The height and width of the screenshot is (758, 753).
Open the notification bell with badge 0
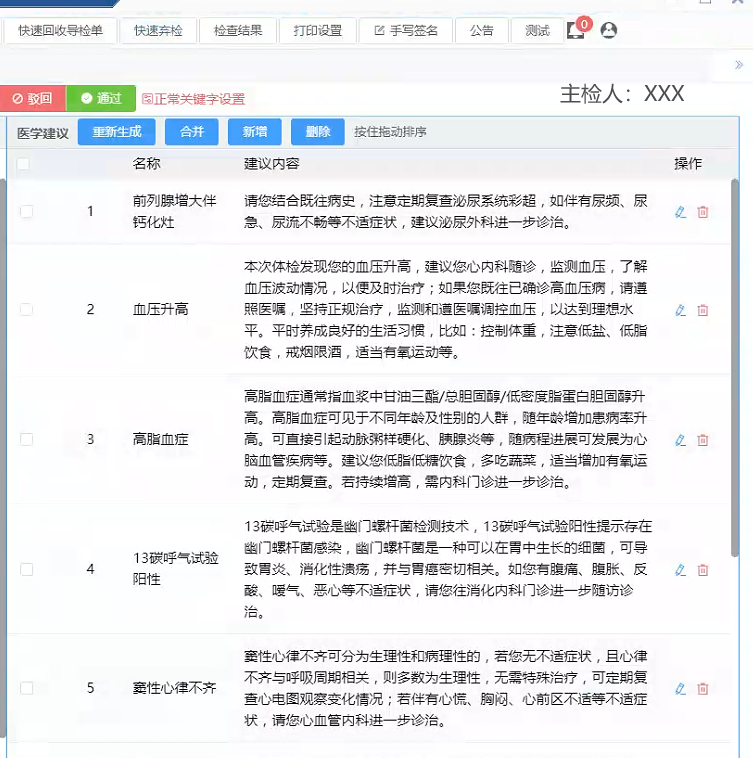point(578,29)
